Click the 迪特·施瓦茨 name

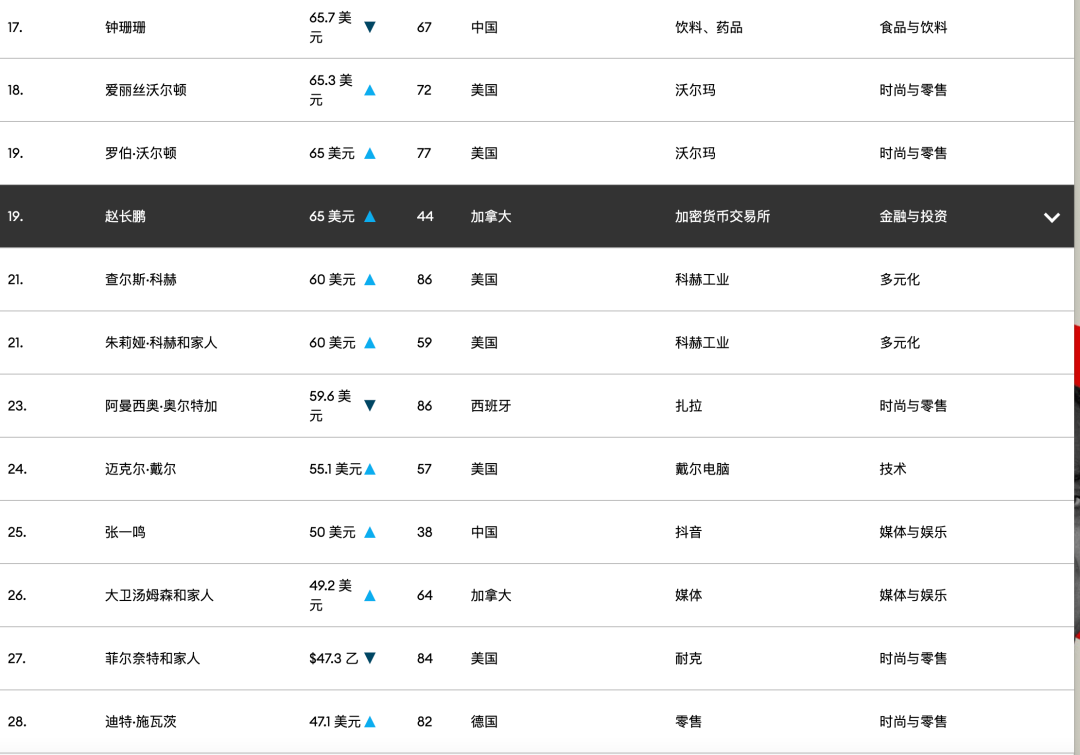tap(141, 721)
